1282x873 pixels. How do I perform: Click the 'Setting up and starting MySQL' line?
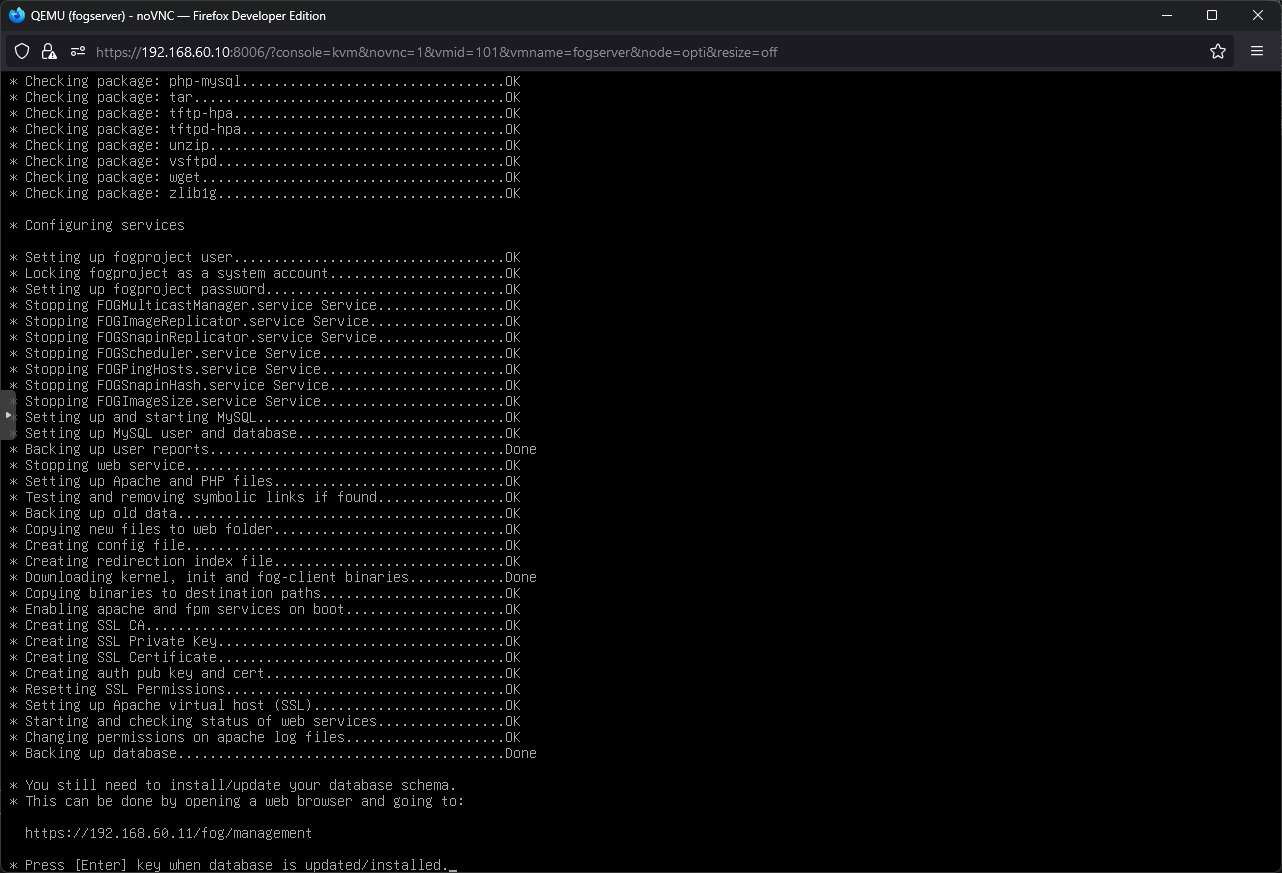(265, 417)
